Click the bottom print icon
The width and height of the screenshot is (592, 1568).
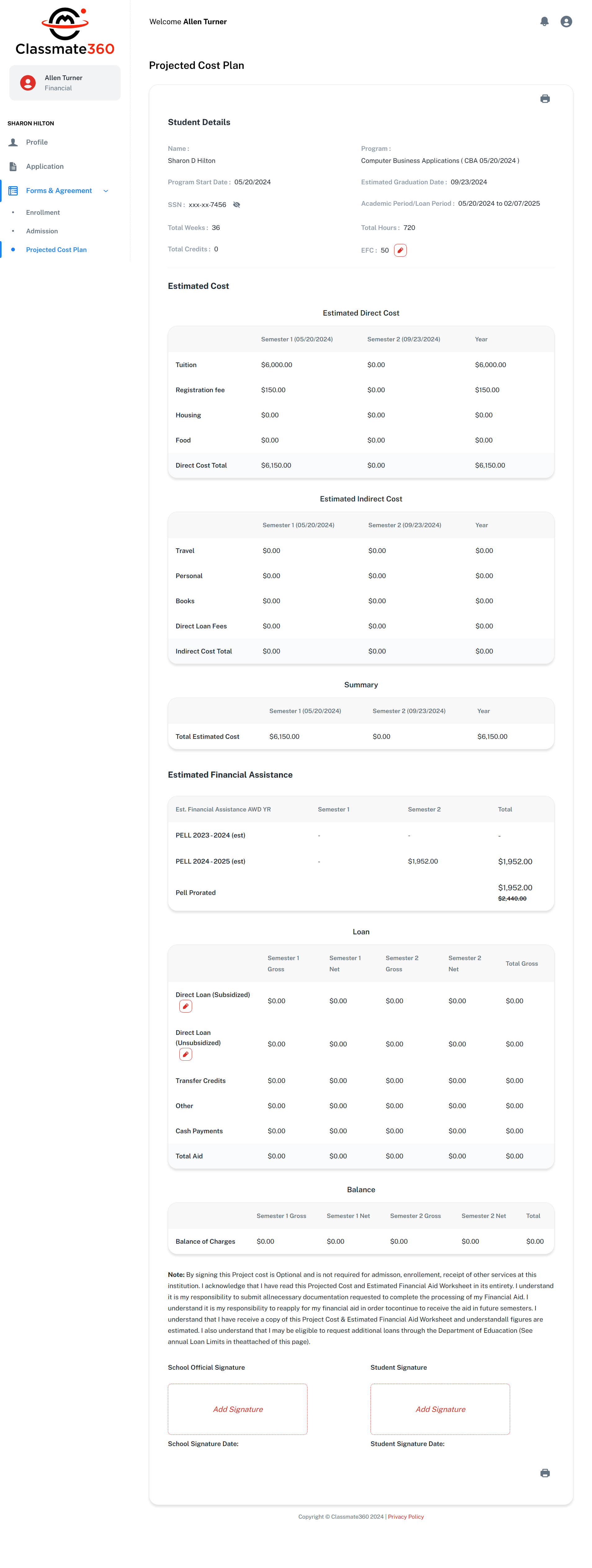tap(545, 1472)
